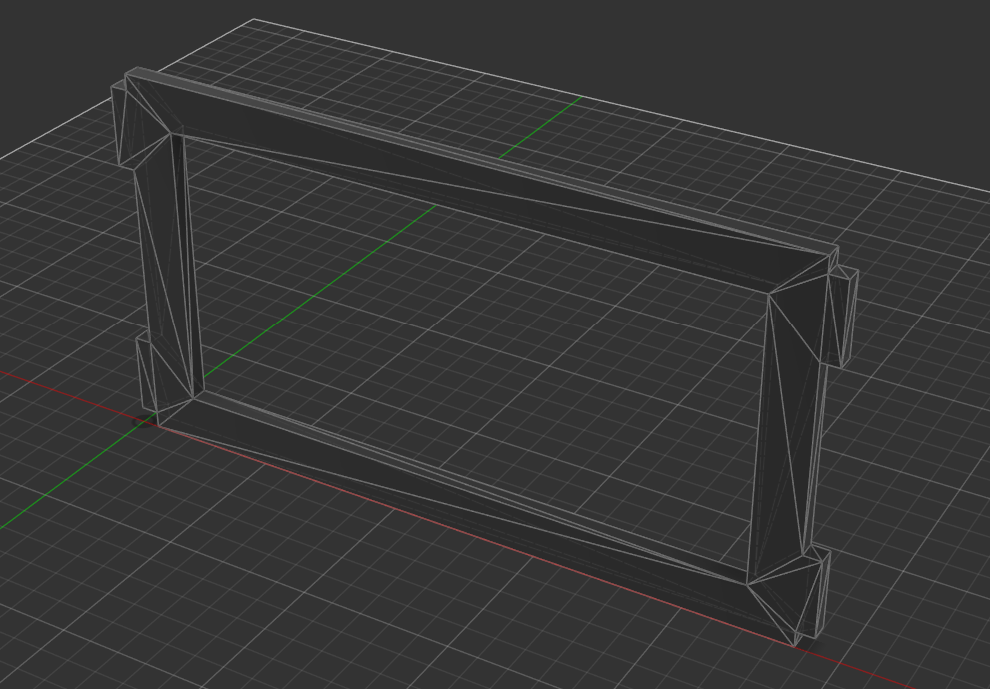
Task: Click the white boundary edge of the grid
Action: pyautogui.click(x=600, y=100)
